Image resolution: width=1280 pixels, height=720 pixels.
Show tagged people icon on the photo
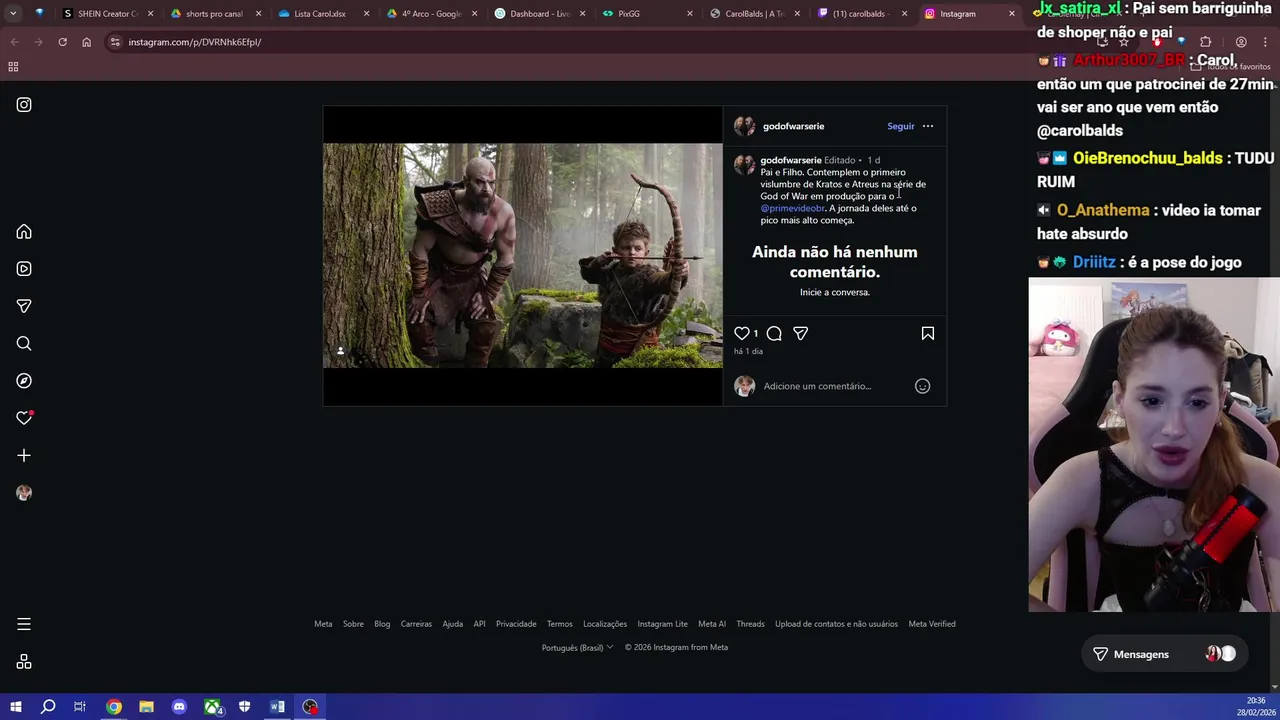pos(340,351)
